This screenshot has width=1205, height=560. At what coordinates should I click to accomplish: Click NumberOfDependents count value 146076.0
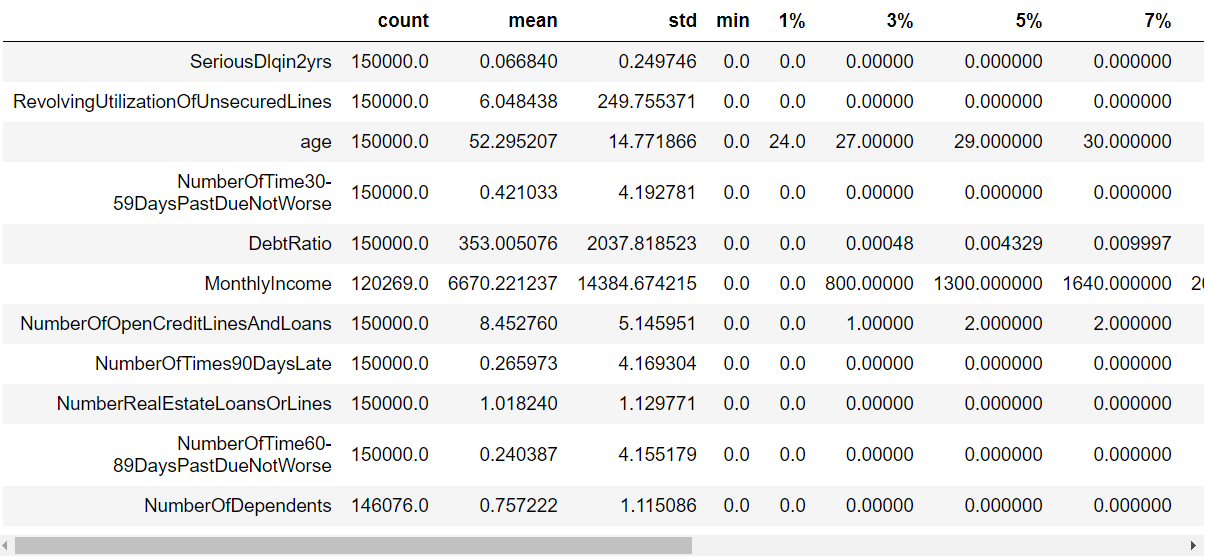[x=390, y=505]
